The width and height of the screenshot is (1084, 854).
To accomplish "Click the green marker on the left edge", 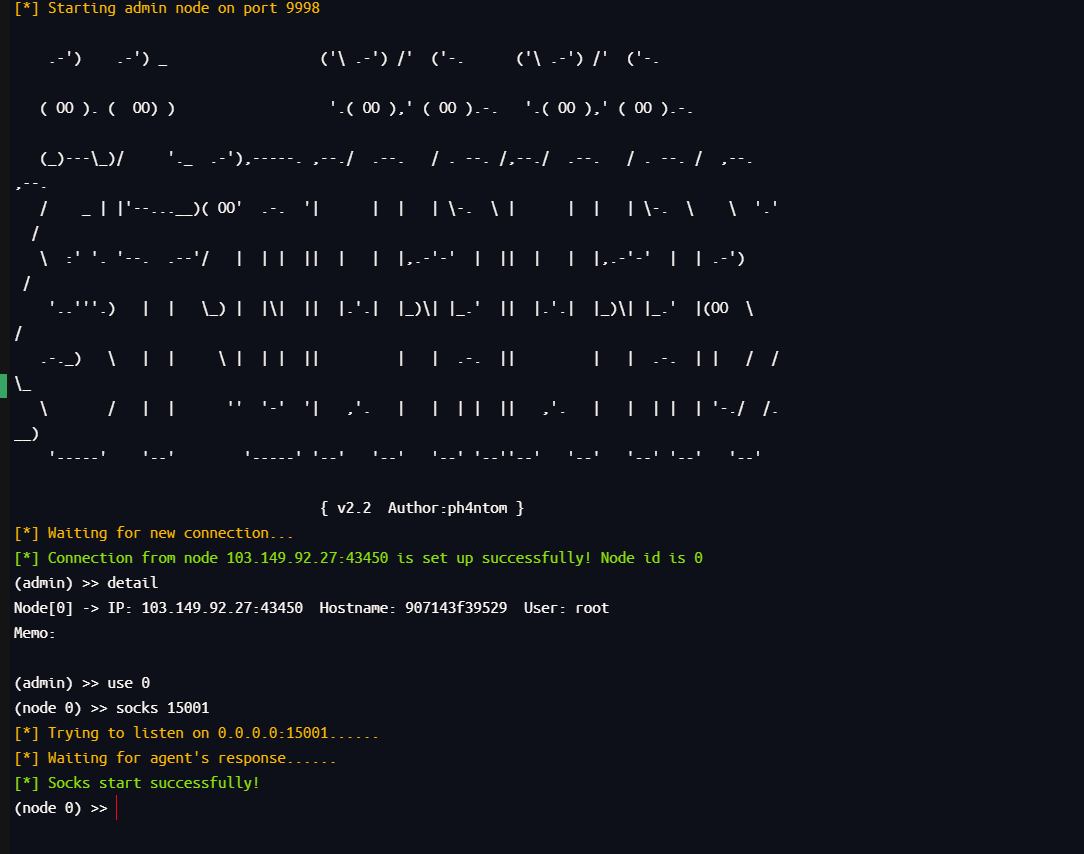I will pyautogui.click(x=3, y=385).
